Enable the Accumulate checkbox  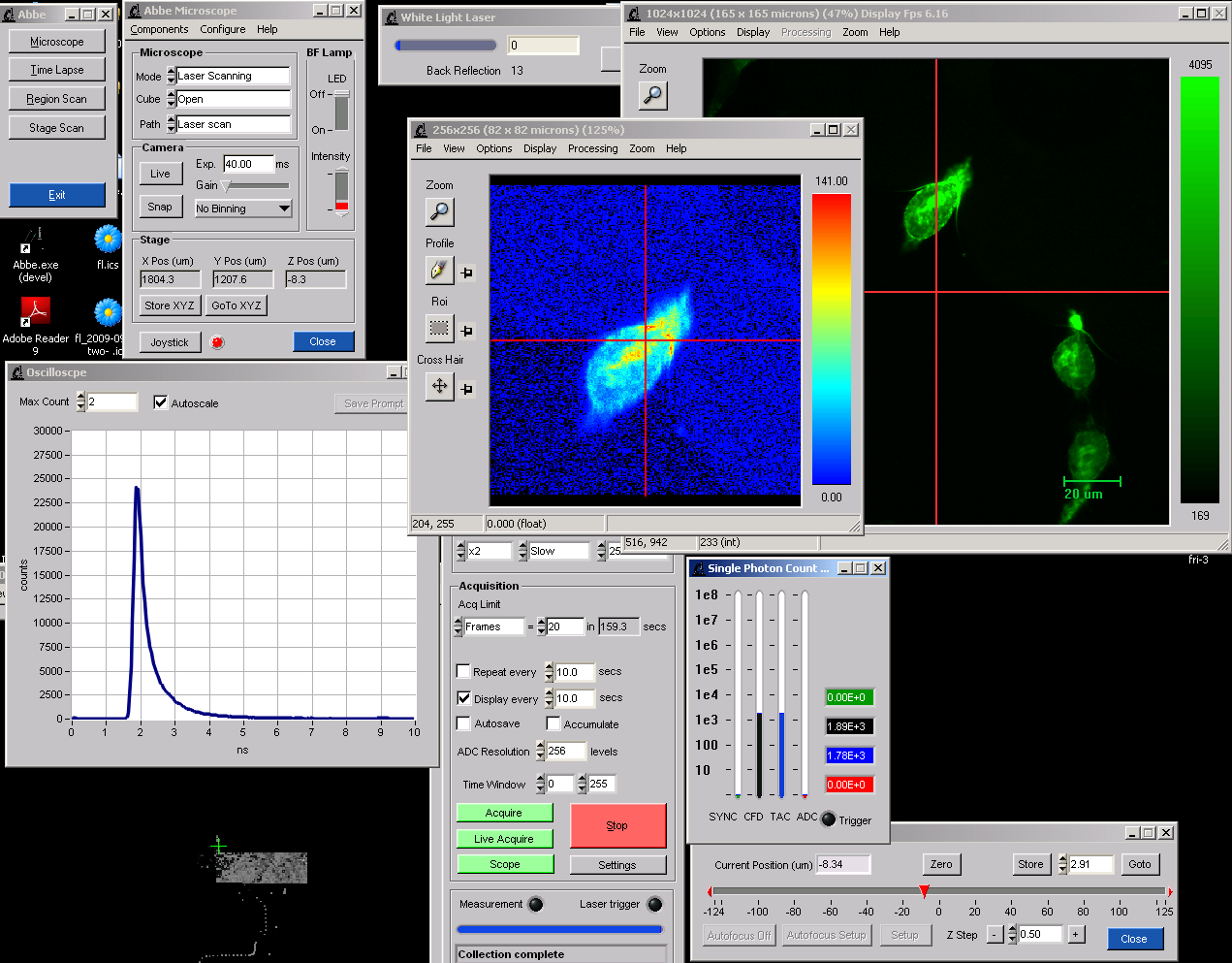pos(553,723)
